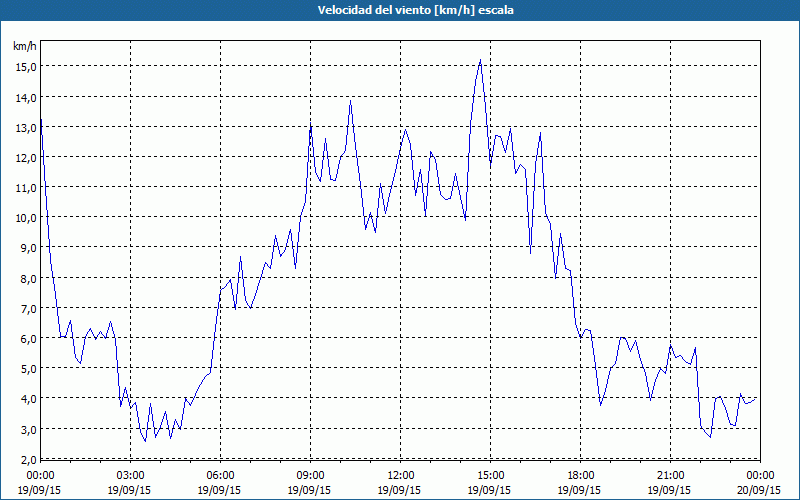The height and width of the screenshot is (500, 800).
Task: Click the 6,0 y-axis label
Action: point(28,339)
